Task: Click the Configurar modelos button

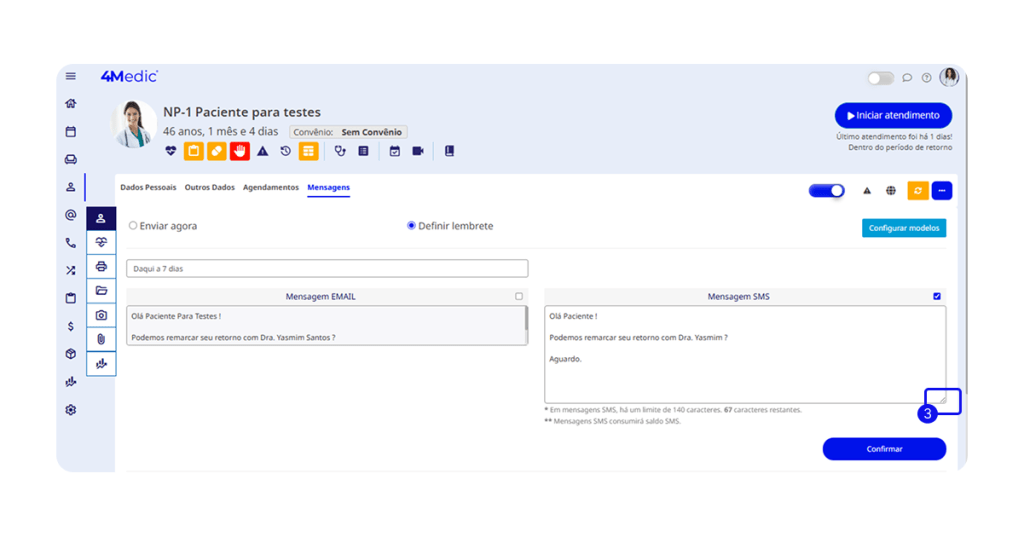Action: coord(904,228)
